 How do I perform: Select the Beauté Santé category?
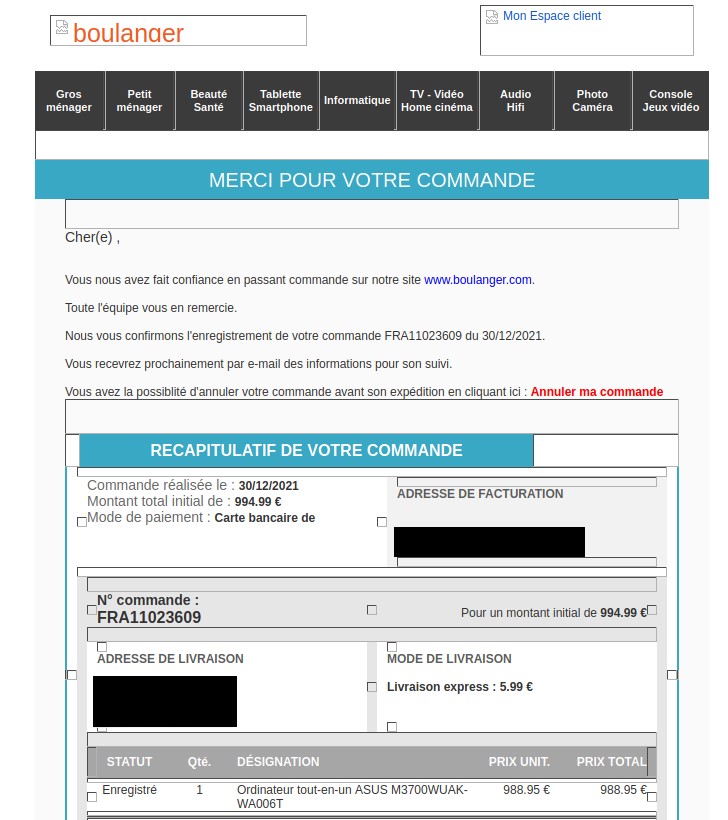click(x=209, y=100)
